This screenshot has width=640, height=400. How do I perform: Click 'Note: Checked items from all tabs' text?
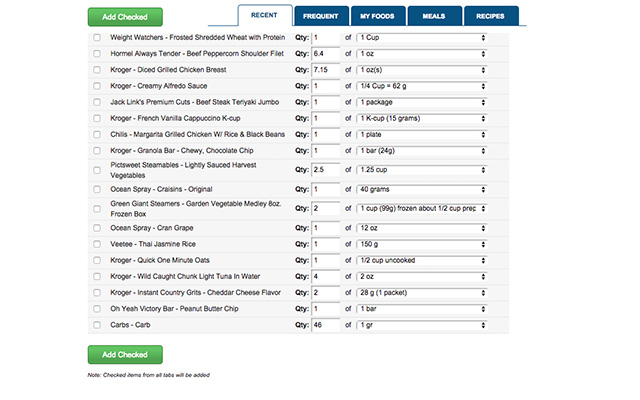[149, 375]
